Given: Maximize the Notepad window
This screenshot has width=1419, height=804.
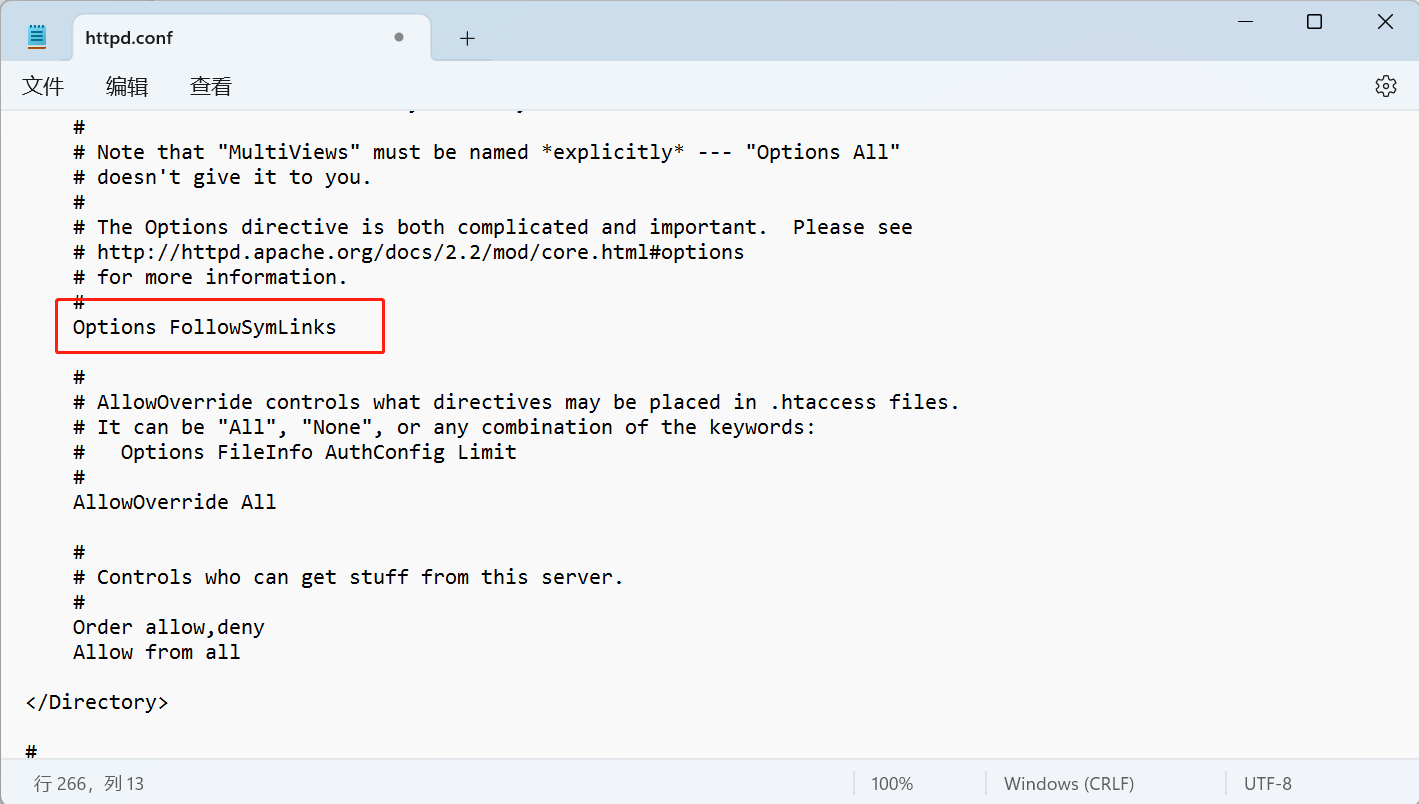Looking at the screenshot, I should 1314,22.
